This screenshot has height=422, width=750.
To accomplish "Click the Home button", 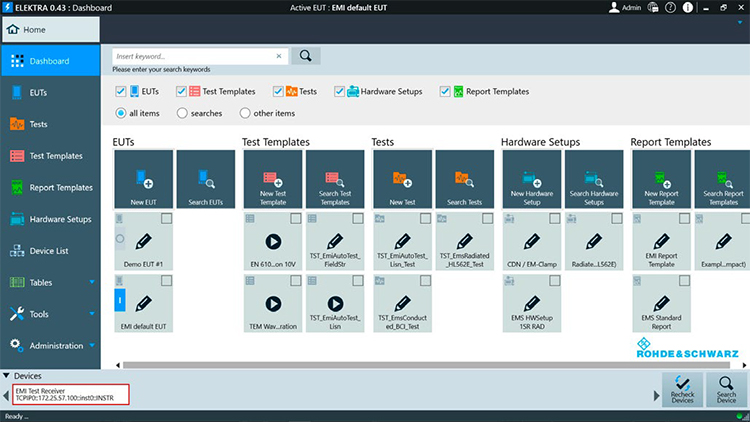I will [x=28, y=29].
